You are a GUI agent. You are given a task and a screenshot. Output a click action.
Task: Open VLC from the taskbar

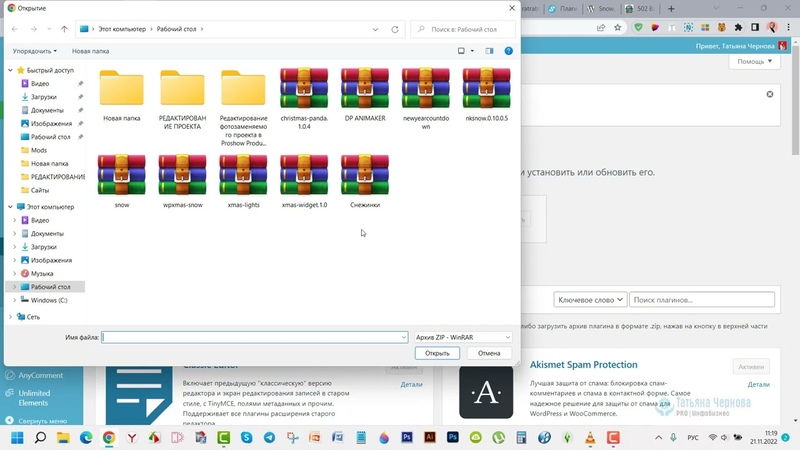point(590,438)
